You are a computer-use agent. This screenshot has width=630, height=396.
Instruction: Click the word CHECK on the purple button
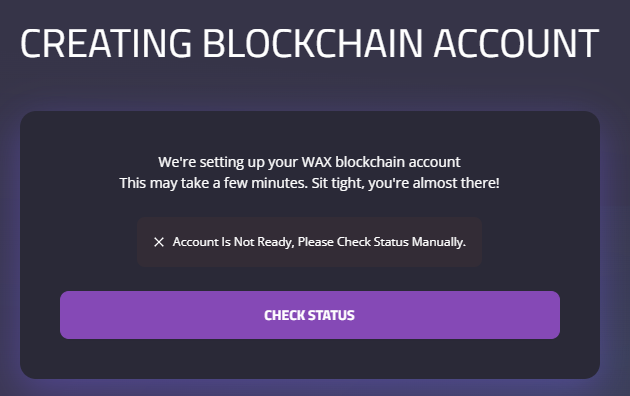click(x=285, y=315)
